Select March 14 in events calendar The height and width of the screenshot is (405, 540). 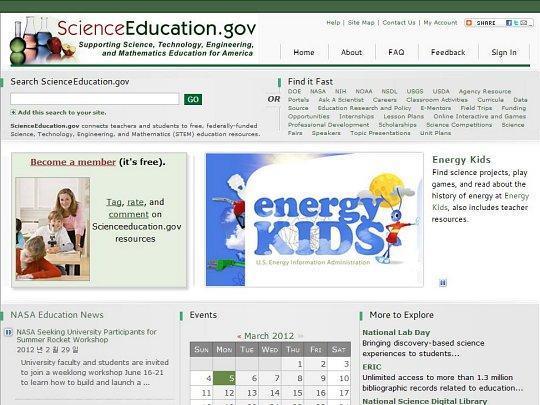click(x=270, y=393)
